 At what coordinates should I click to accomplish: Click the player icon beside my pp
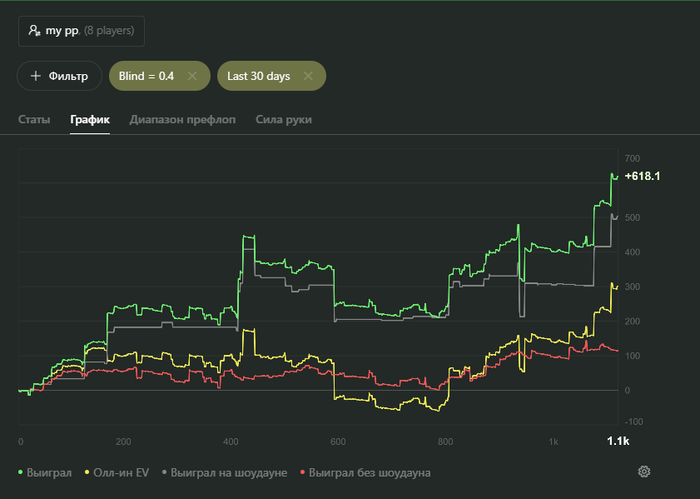pyautogui.click(x=35, y=31)
